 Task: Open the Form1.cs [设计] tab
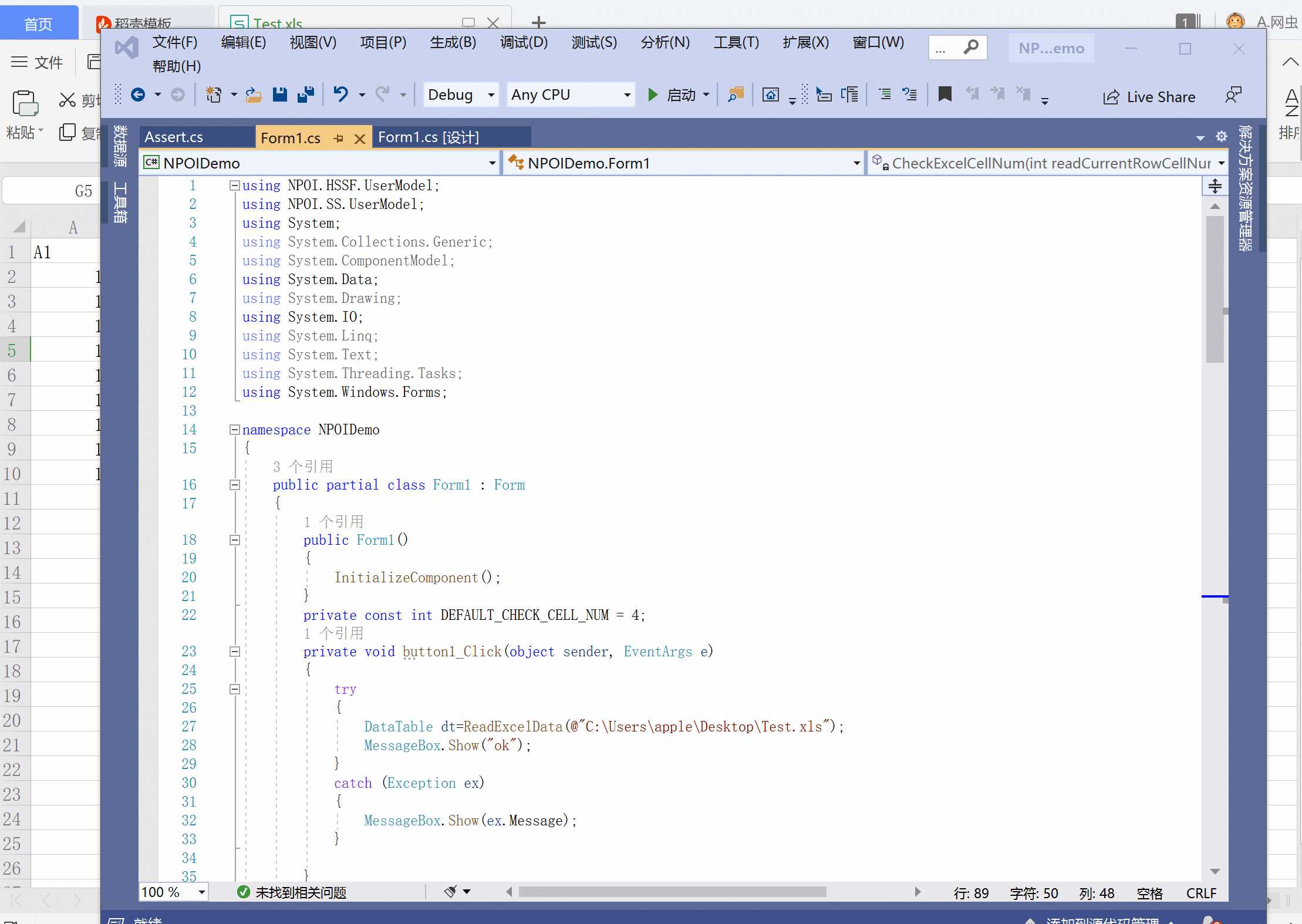[x=429, y=137]
